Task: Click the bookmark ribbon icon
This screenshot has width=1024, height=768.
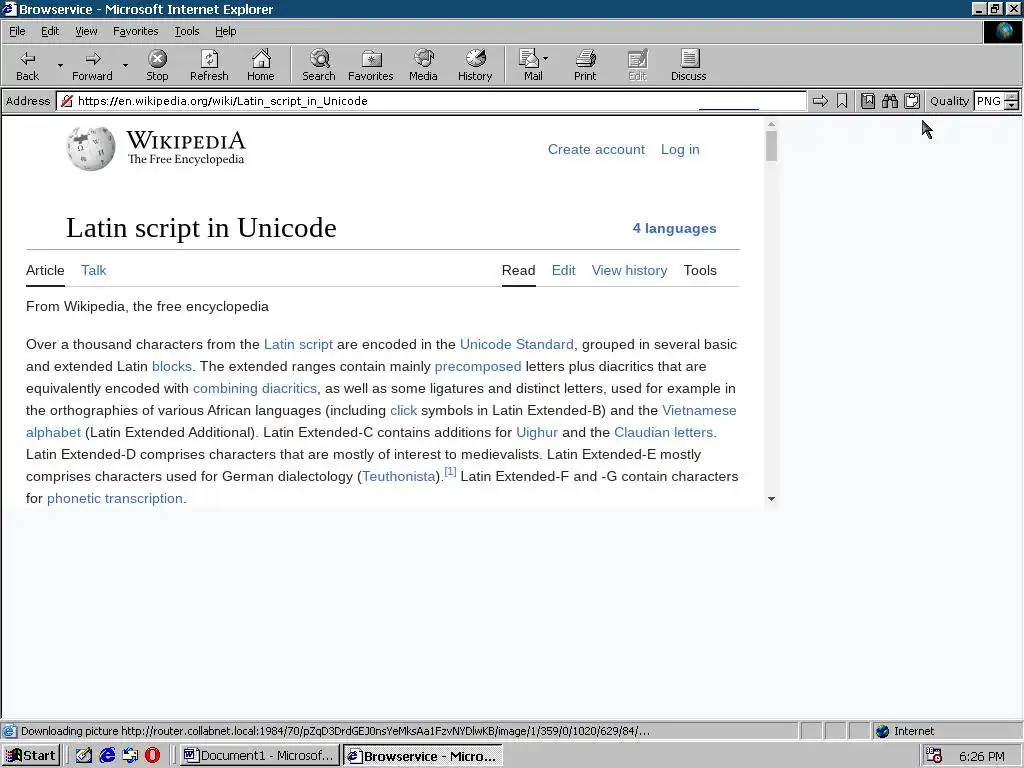Action: (x=842, y=101)
